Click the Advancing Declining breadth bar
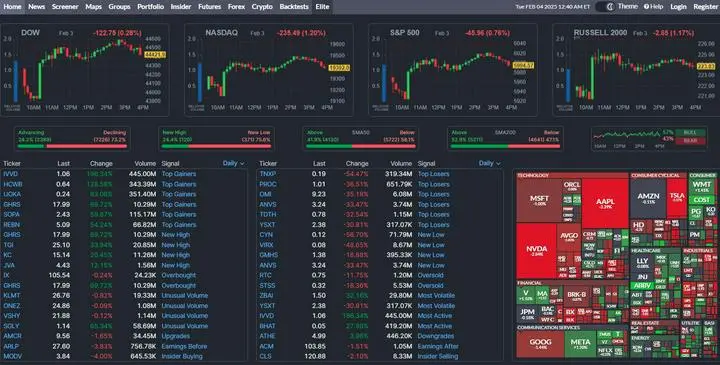The width and height of the screenshot is (720, 365). pos(72,139)
